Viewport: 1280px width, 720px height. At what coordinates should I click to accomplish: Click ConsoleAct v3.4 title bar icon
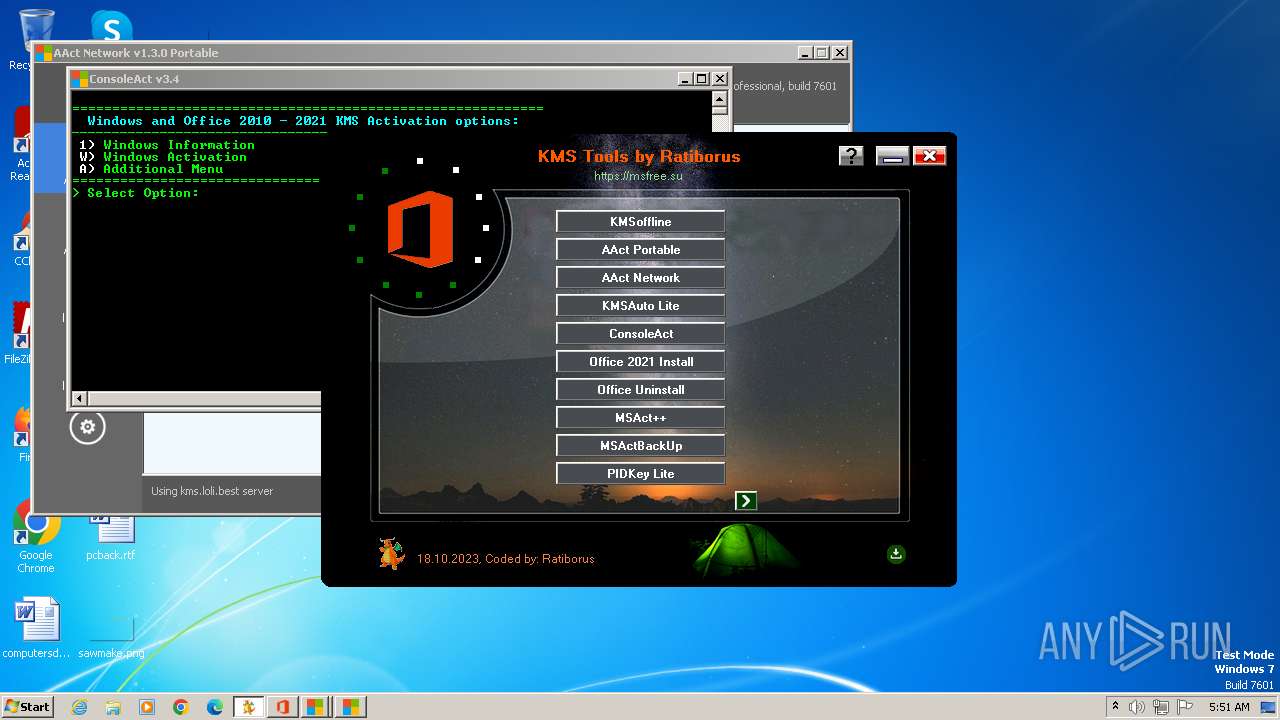(x=80, y=79)
